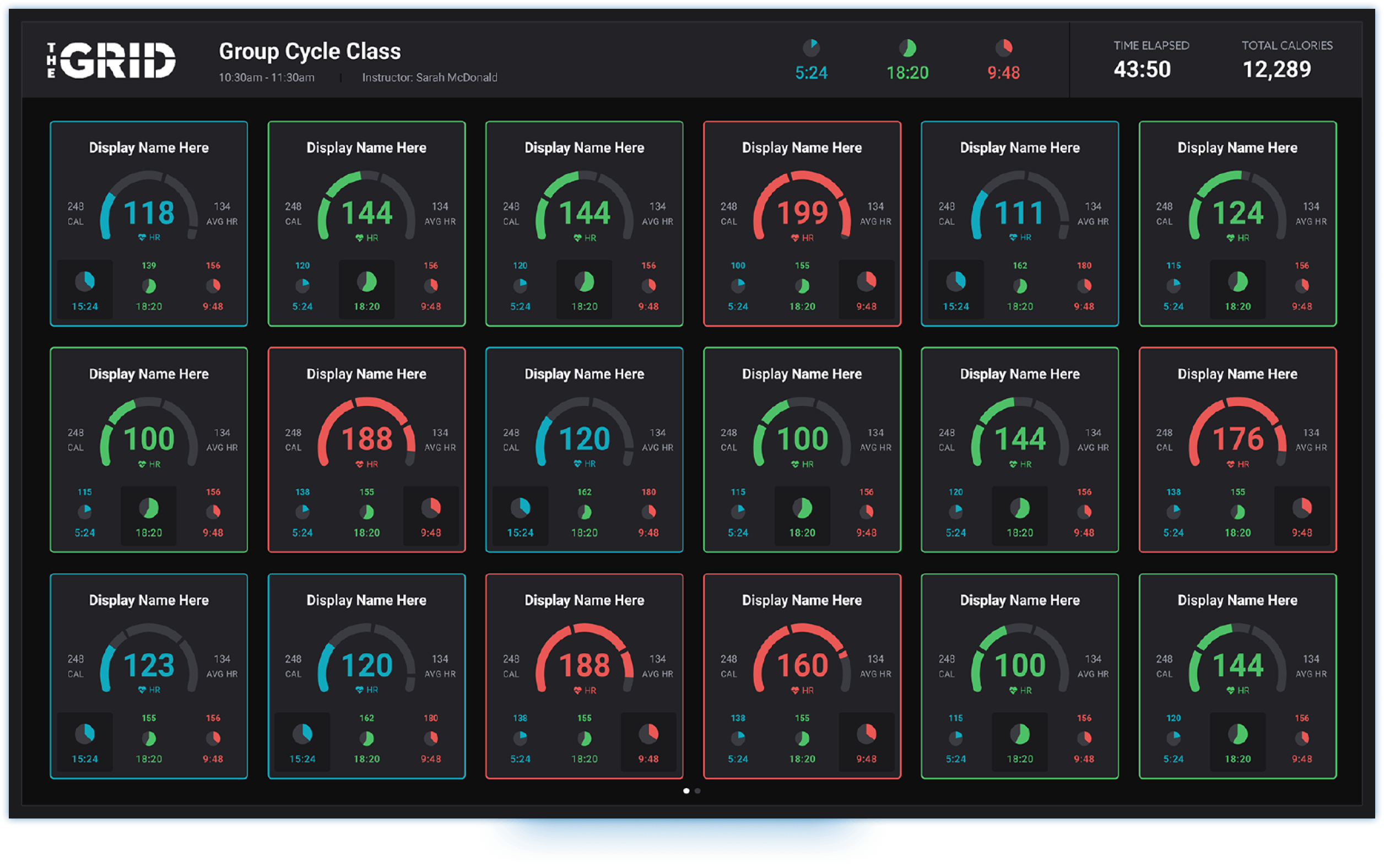Select the 123 heart rate reading
Viewport: 1384px width, 868px height.
pos(149,665)
